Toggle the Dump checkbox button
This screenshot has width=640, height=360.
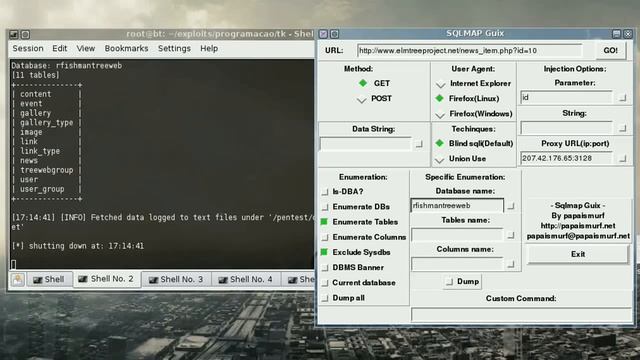(x=462, y=282)
